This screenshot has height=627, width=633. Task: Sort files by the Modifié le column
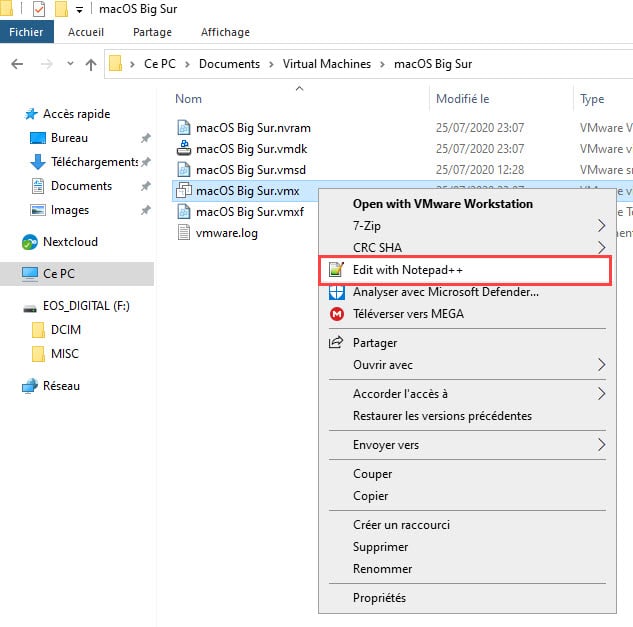click(462, 99)
